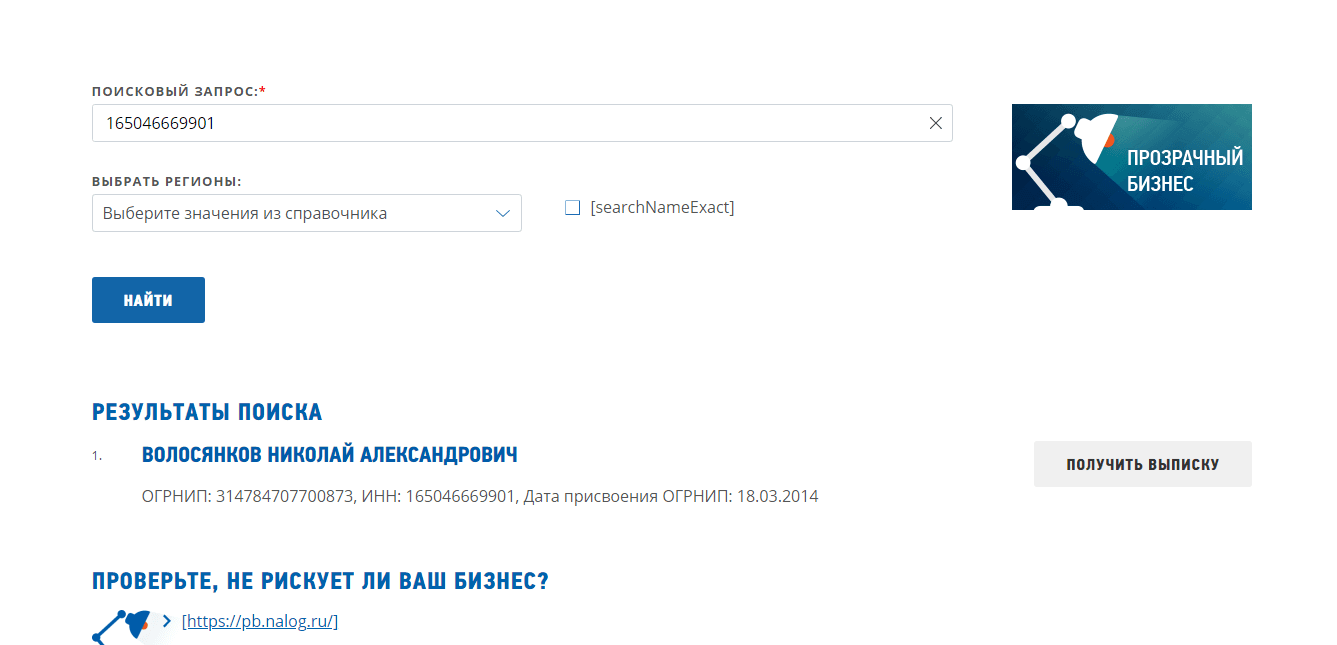This screenshot has height=645, width=1337.
Task: Click the ПОИСКОВЫЙ ЗАПРОС field label
Action: 176,91
